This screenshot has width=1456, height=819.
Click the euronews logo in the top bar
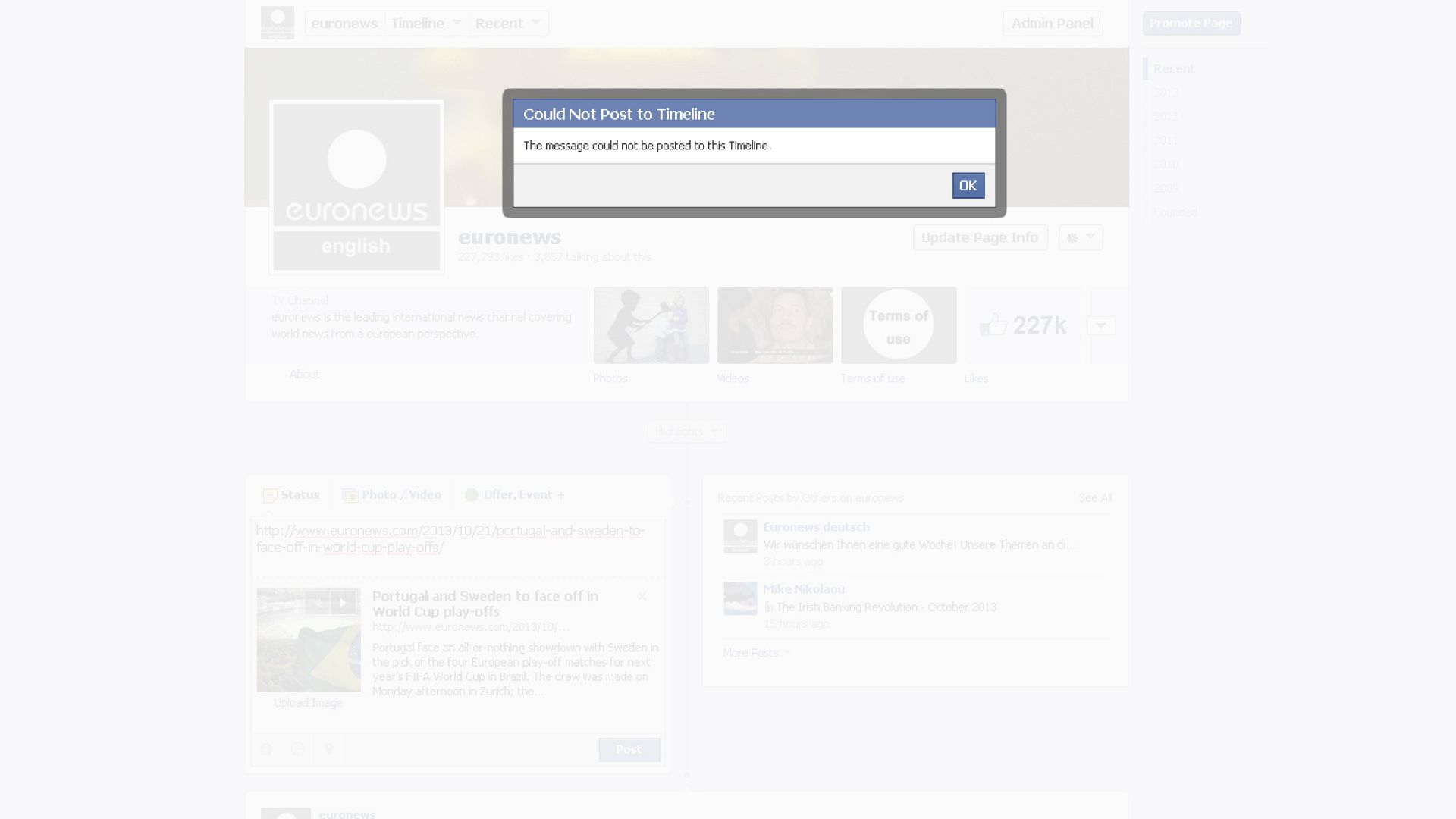coord(278,22)
